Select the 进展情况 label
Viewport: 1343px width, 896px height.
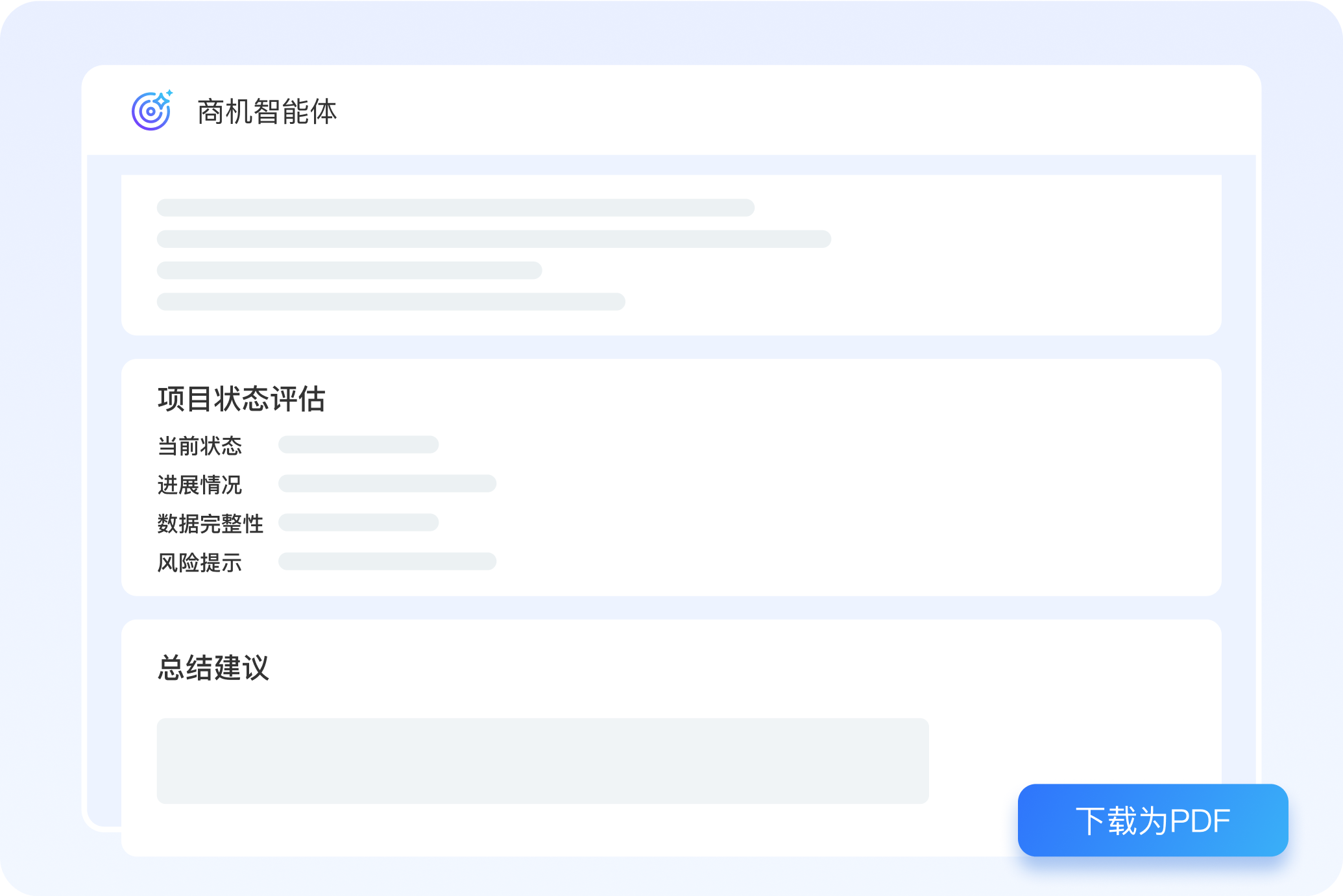click(x=200, y=485)
